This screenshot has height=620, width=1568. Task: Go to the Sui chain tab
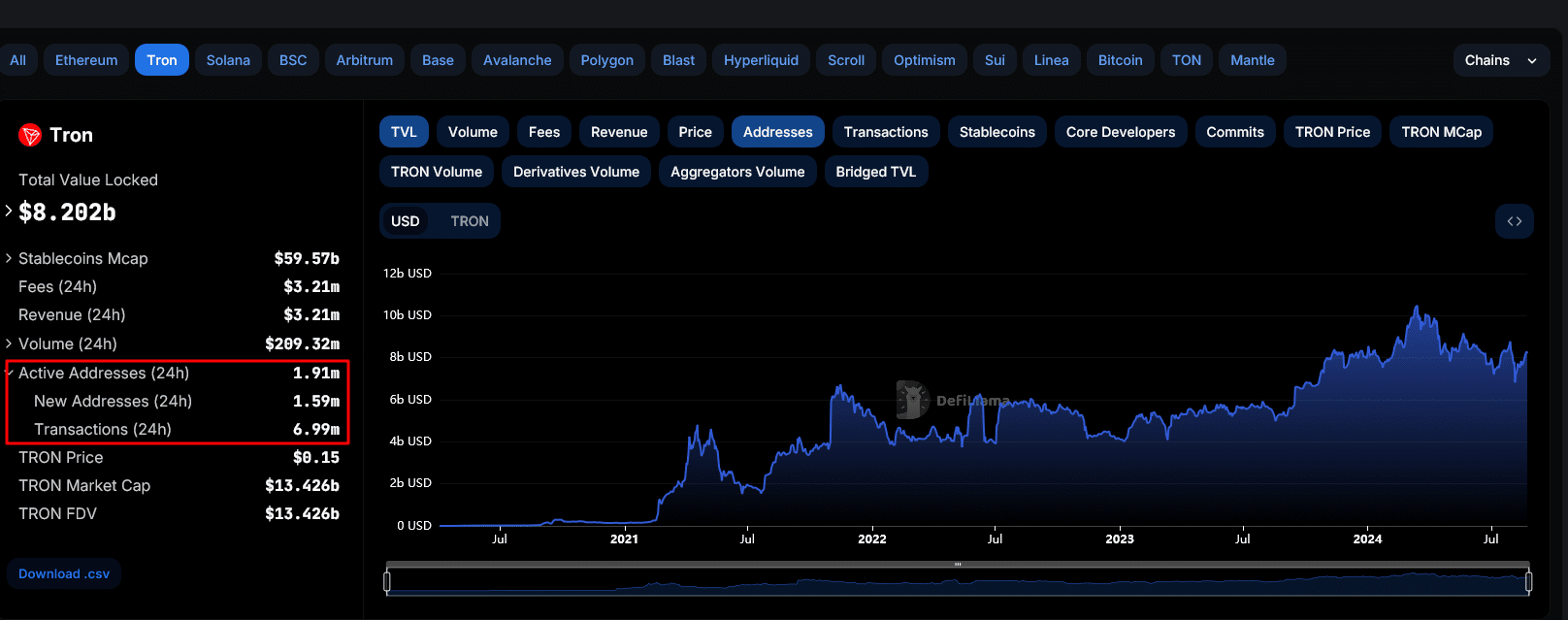(995, 60)
